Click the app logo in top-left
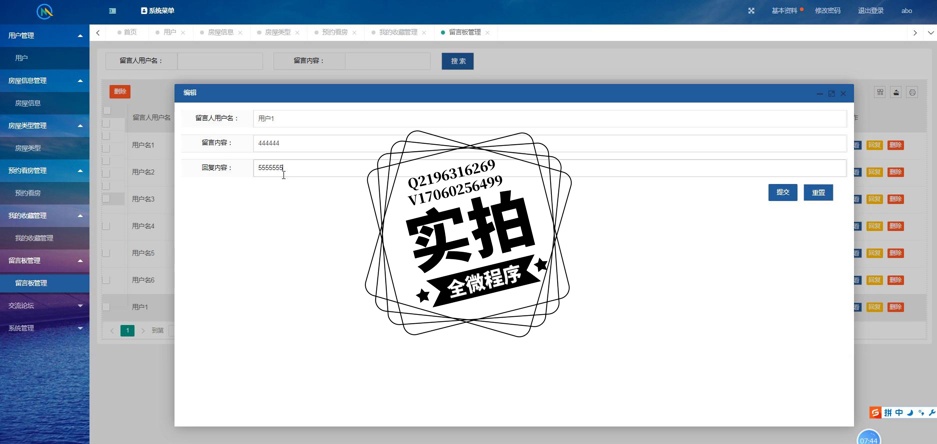This screenshot has width=937, height=444. point(44,12)
